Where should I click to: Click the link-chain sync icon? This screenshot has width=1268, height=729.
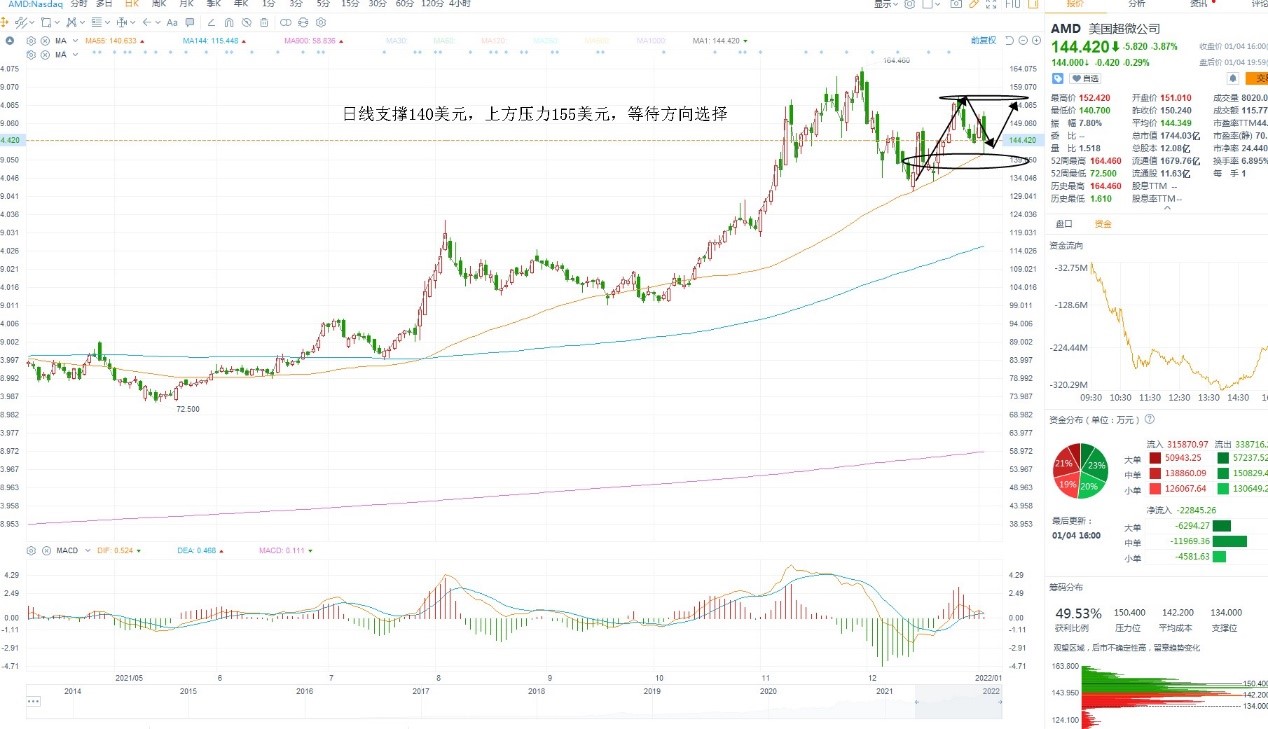(285, 22)
